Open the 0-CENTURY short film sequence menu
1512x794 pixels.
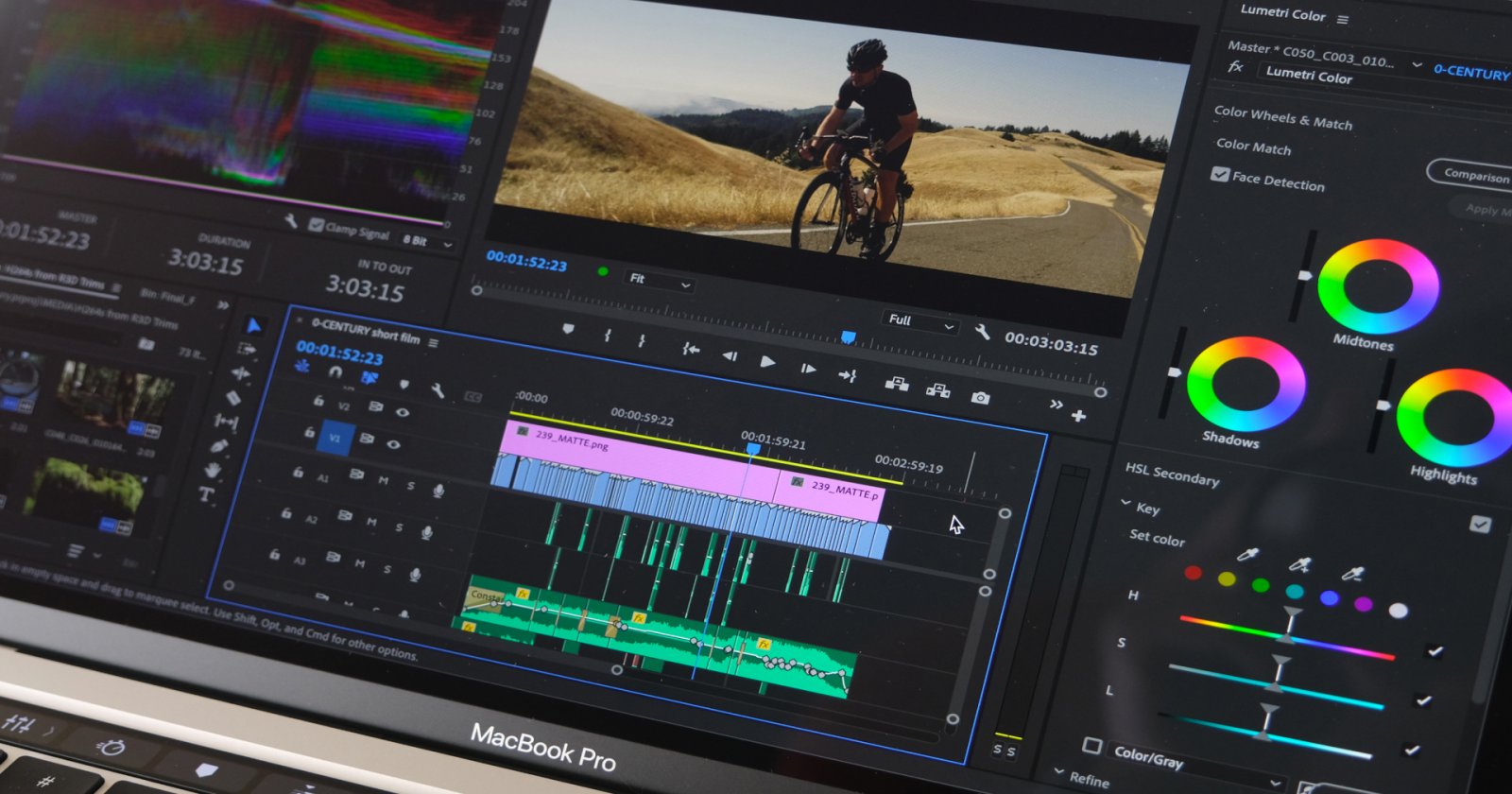click(x=434, y=343)
